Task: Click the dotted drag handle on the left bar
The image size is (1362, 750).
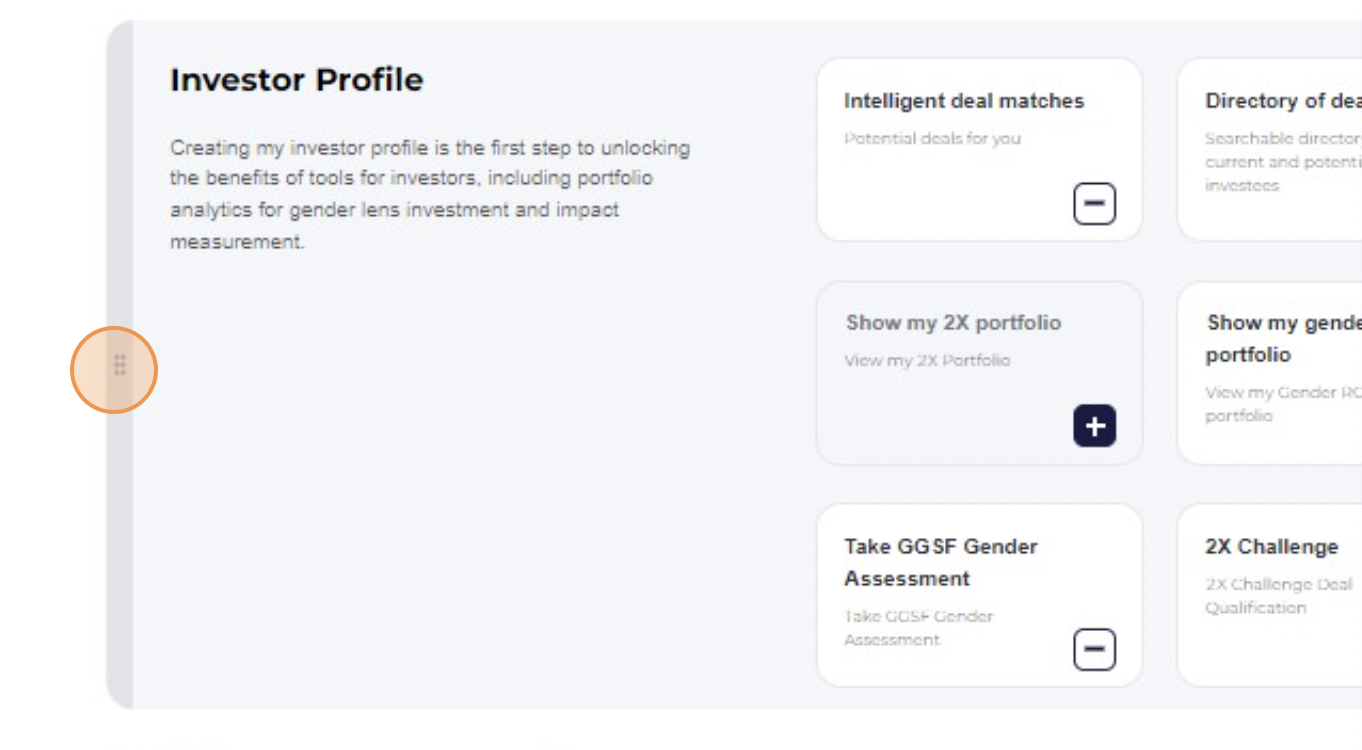Action: [120, 366]
